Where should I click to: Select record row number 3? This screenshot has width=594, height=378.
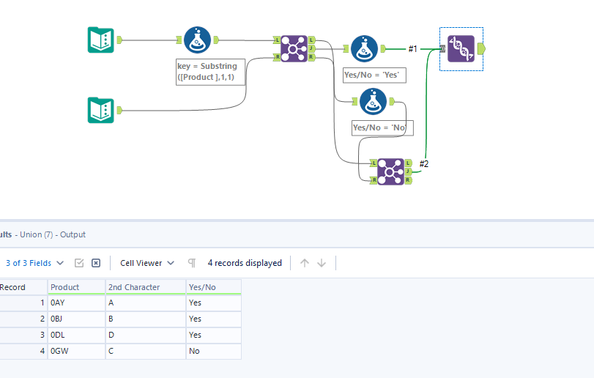point(23,335)
